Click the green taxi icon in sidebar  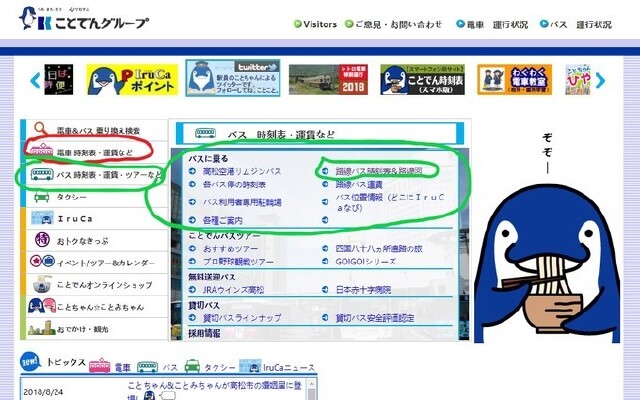[42, 197]
